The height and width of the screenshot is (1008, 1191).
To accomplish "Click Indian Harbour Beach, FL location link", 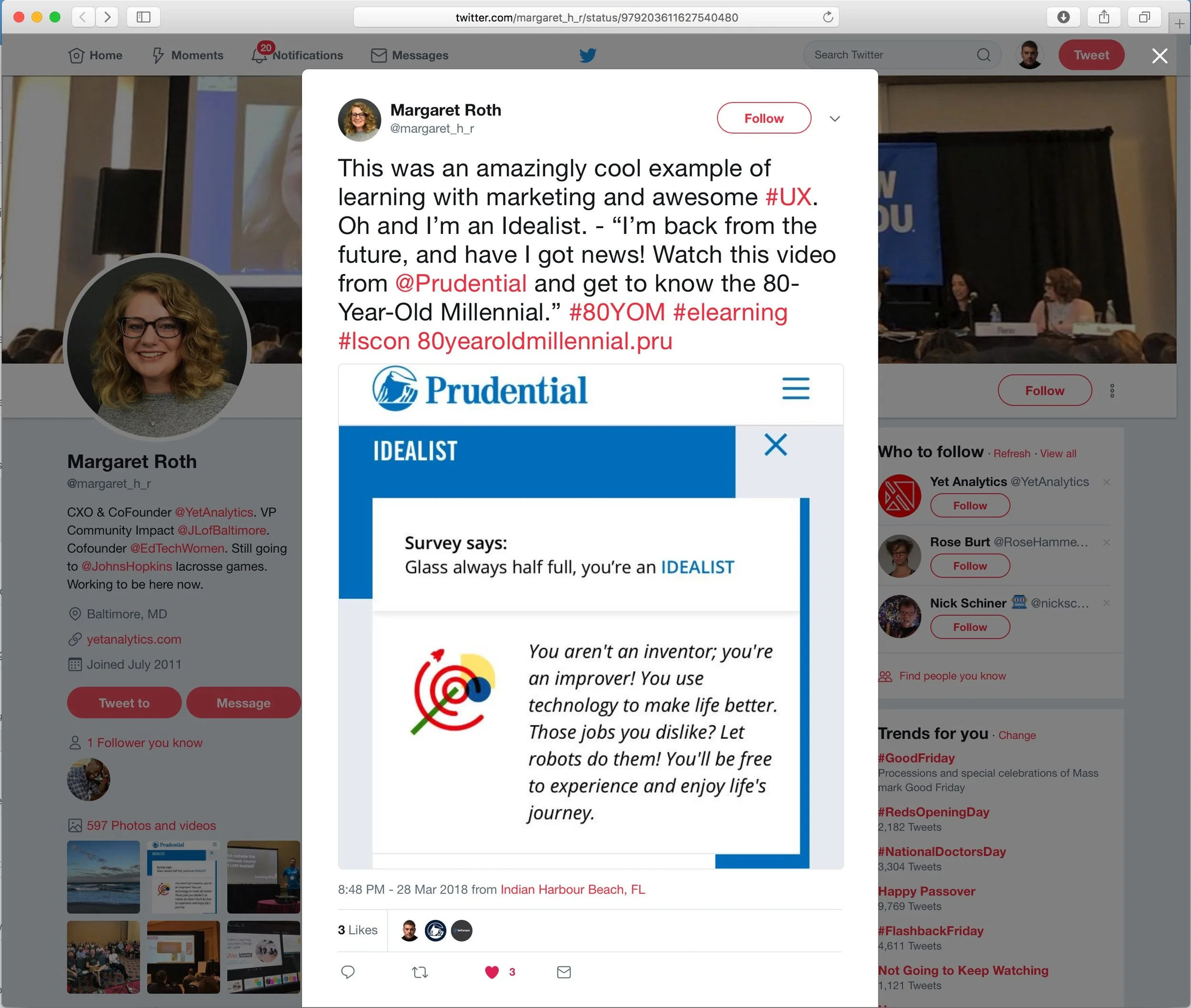I will tap(573, 889).
